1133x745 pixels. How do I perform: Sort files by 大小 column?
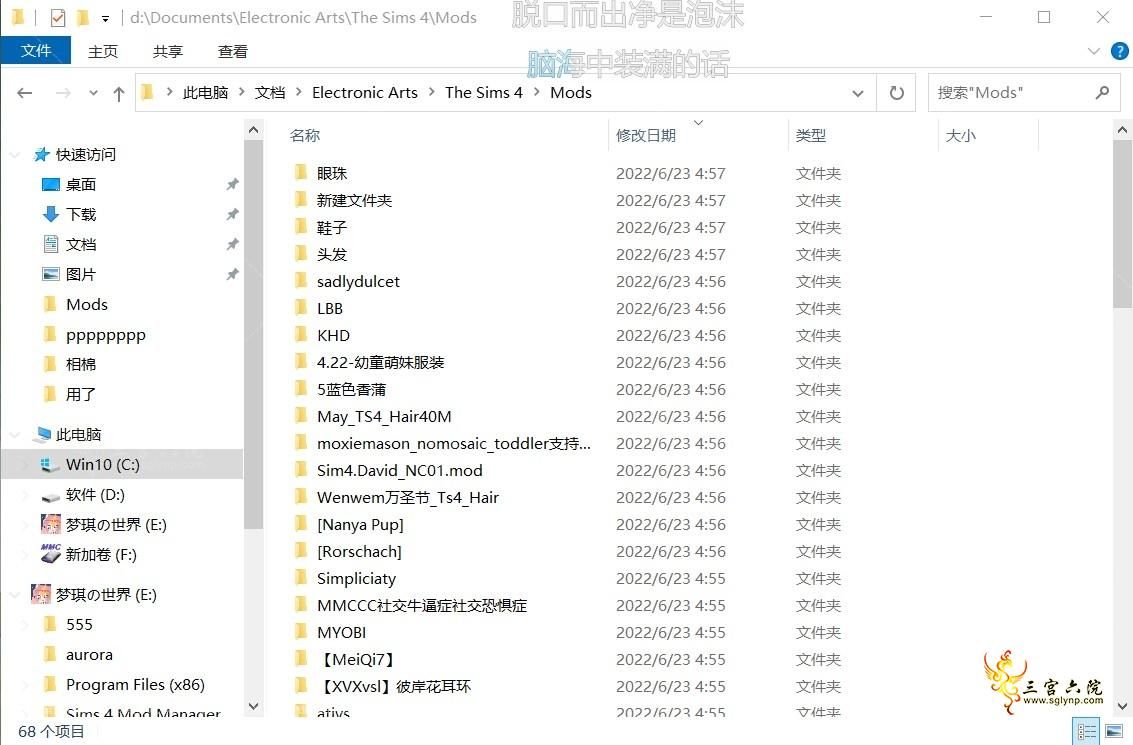tap(960, 135)
